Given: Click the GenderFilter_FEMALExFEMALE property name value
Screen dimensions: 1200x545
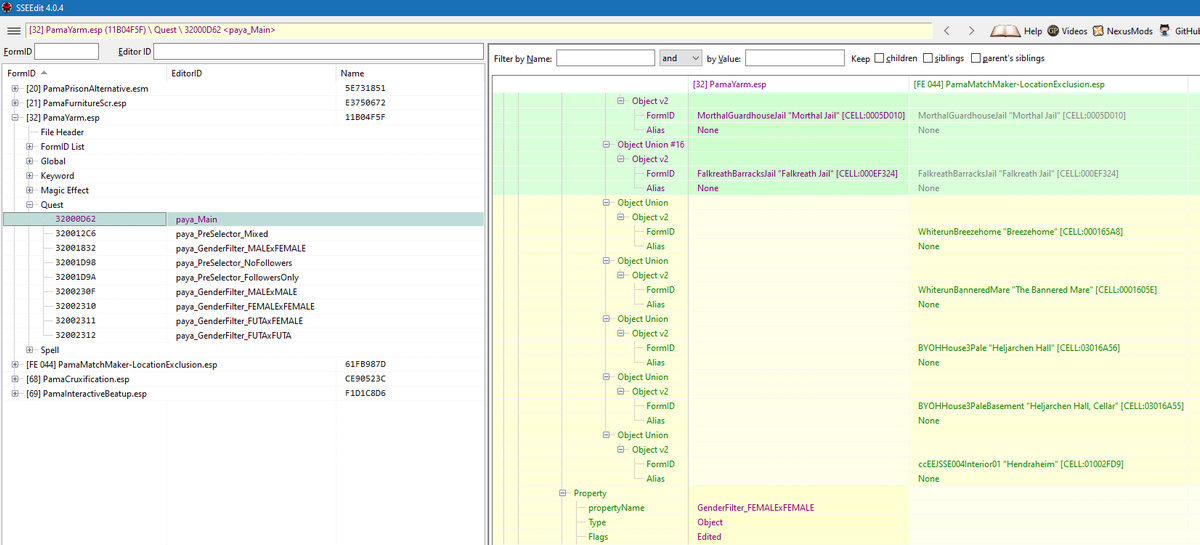Looking at the screenshot, I should 756,508.
